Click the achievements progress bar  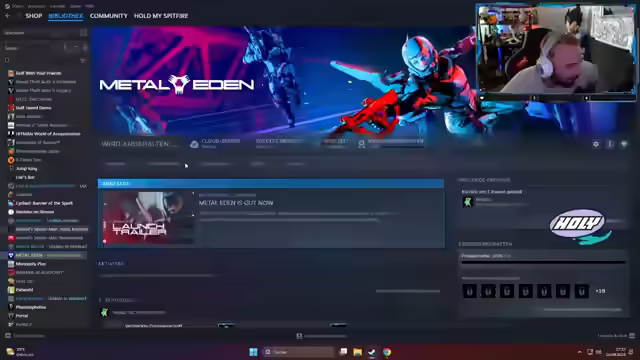pyautogui.click(x=543, y=262)
